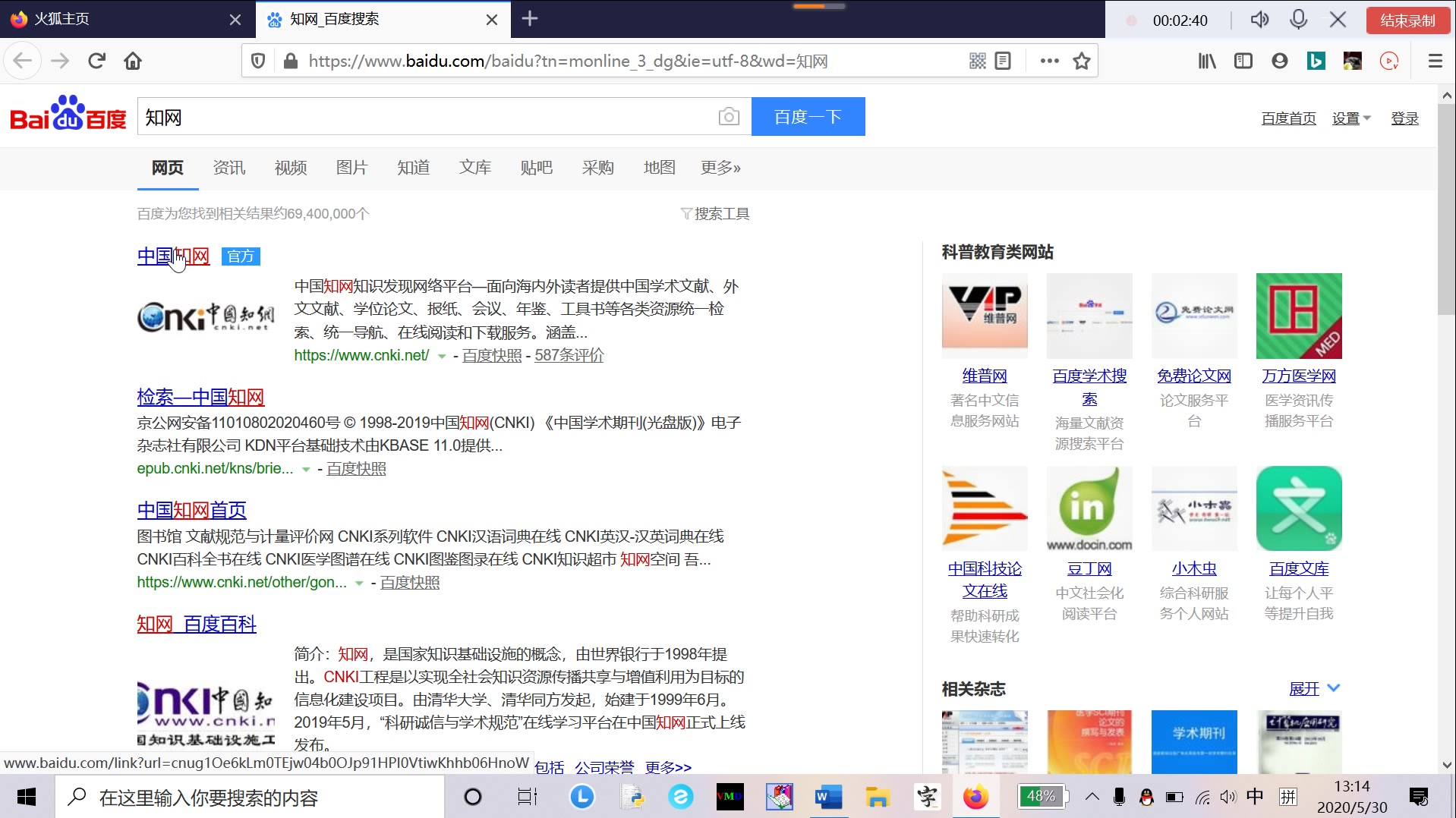Expand 相关杂志 with 展开 link
The height and width of the screenshot is (818, 1456).
(1315, 688)
